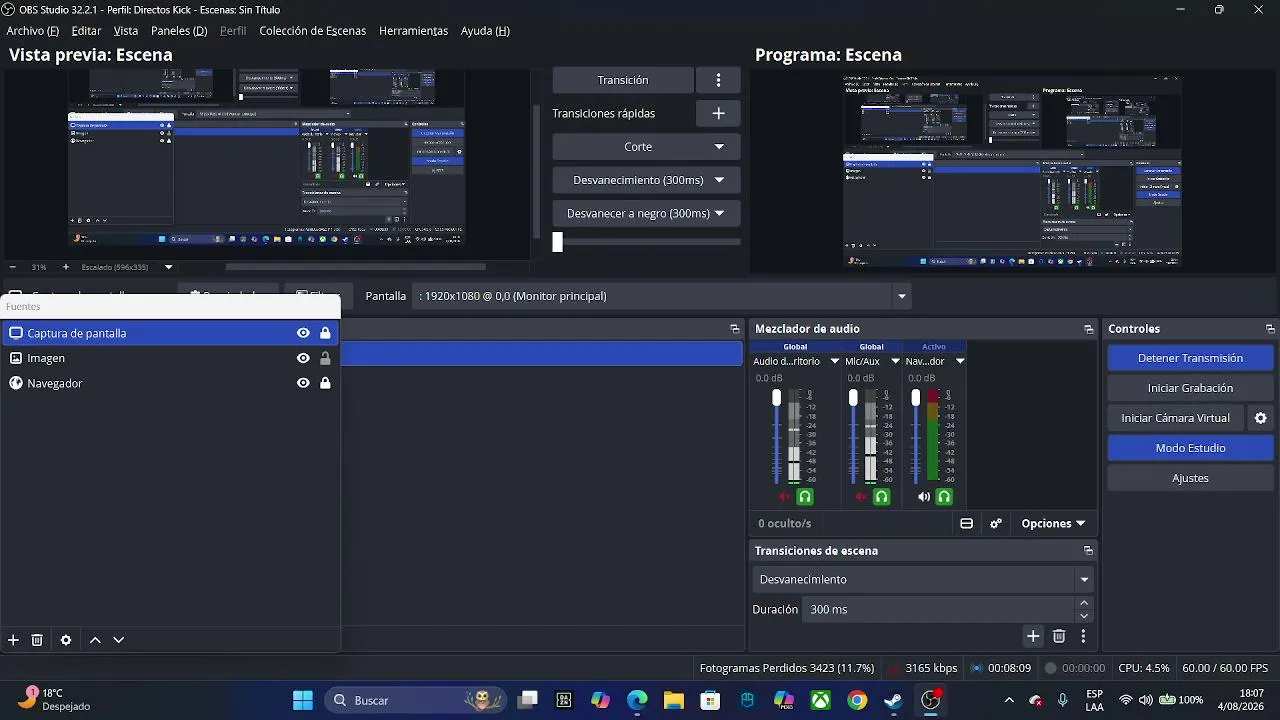This screenshot has width=1280, height=720.
Task: Hide the Captura de pantalla source
Action: click(x=303, y=333)
